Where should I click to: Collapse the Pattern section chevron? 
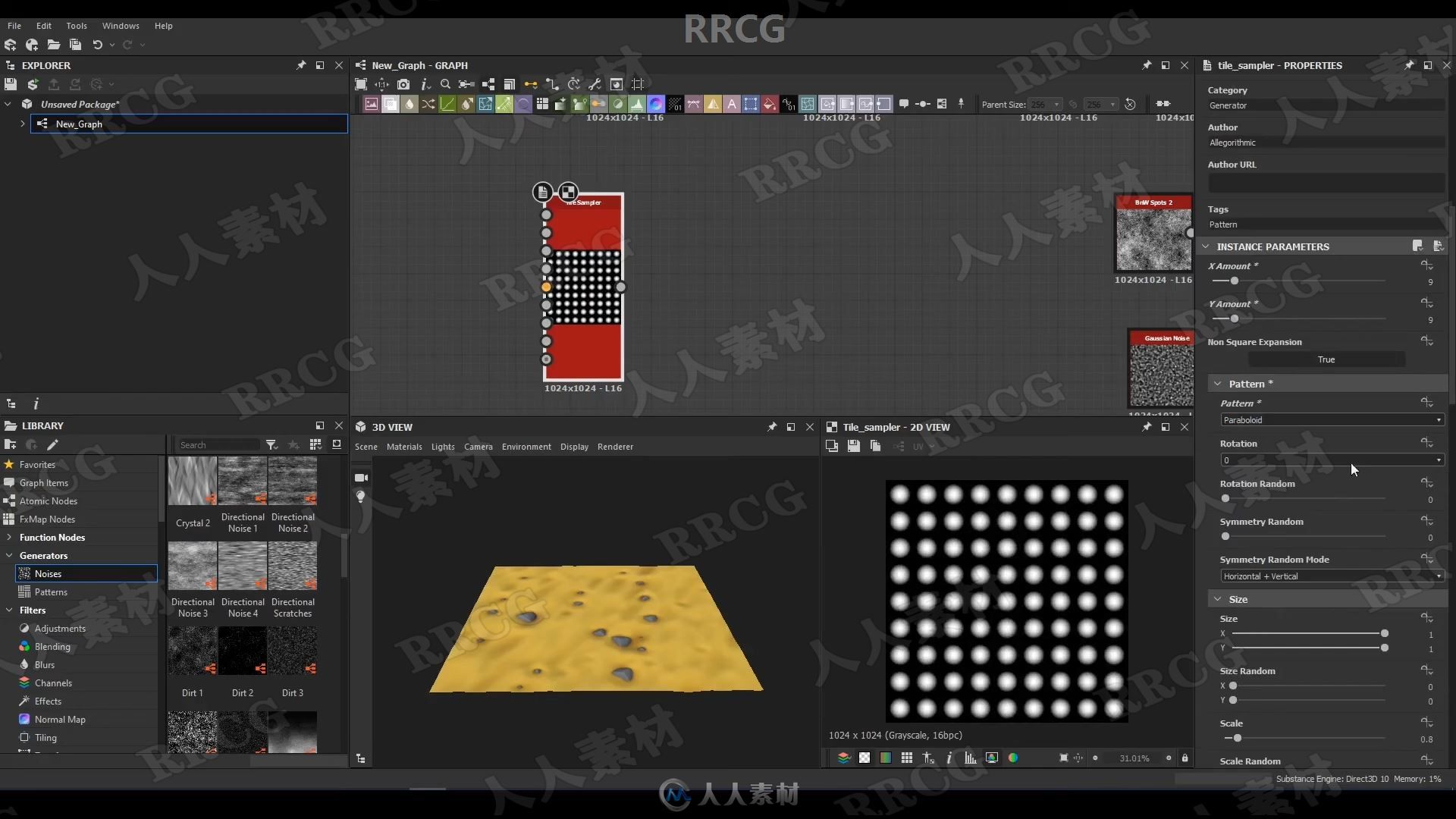[1218, 383]
